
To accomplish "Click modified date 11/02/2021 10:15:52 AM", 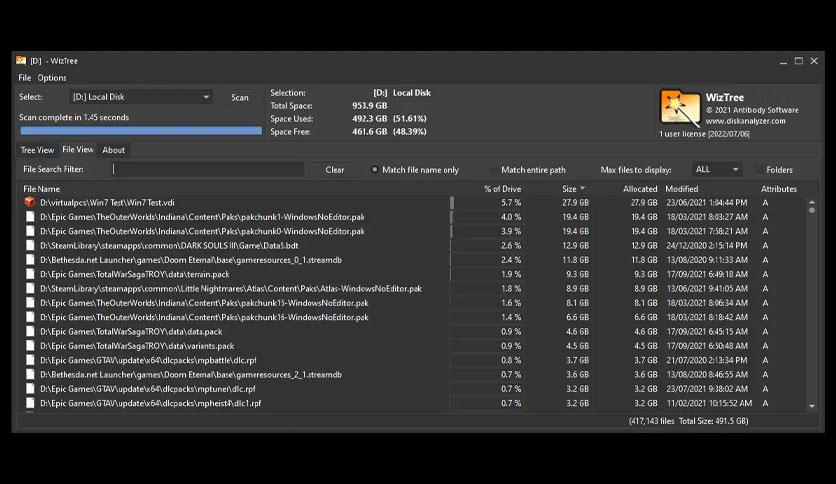I will tap(709, 404).
